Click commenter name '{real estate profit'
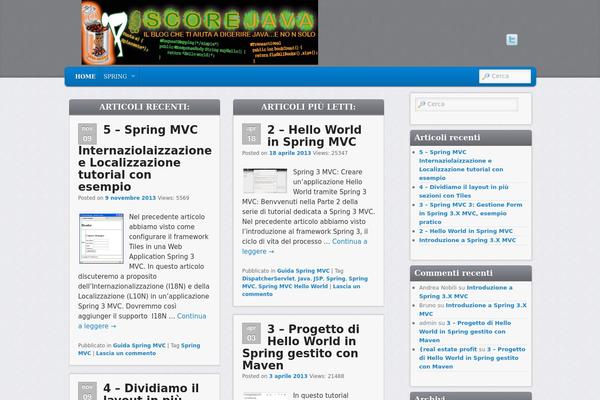This screenshot has height=400, width=600. tap(448, 349)
